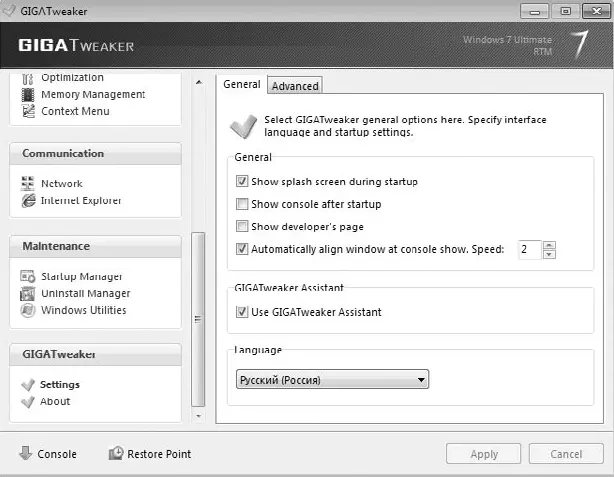The image size is (614, 477).
Task: Click the Console arrow icon
Action: pyautogui.click(x=25, y=453)
